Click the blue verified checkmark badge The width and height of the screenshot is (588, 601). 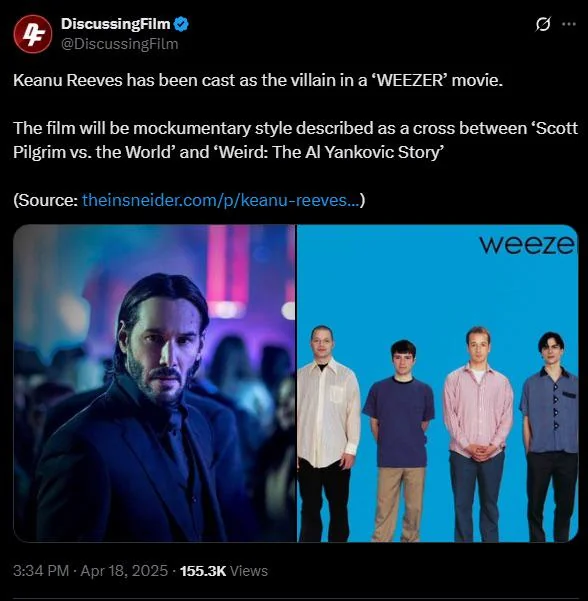click(x=181, y=24)
